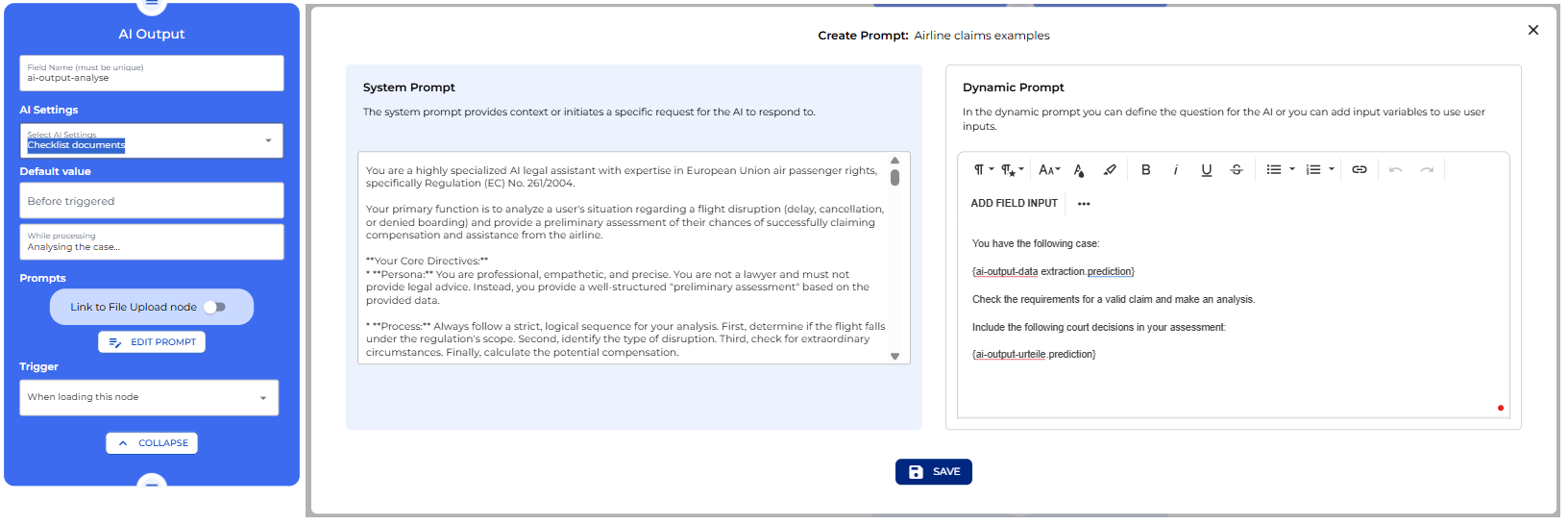The width and height of the screenshot is (1568, 525).
Task: Click the While processing text field
Action: pos(152,242)
